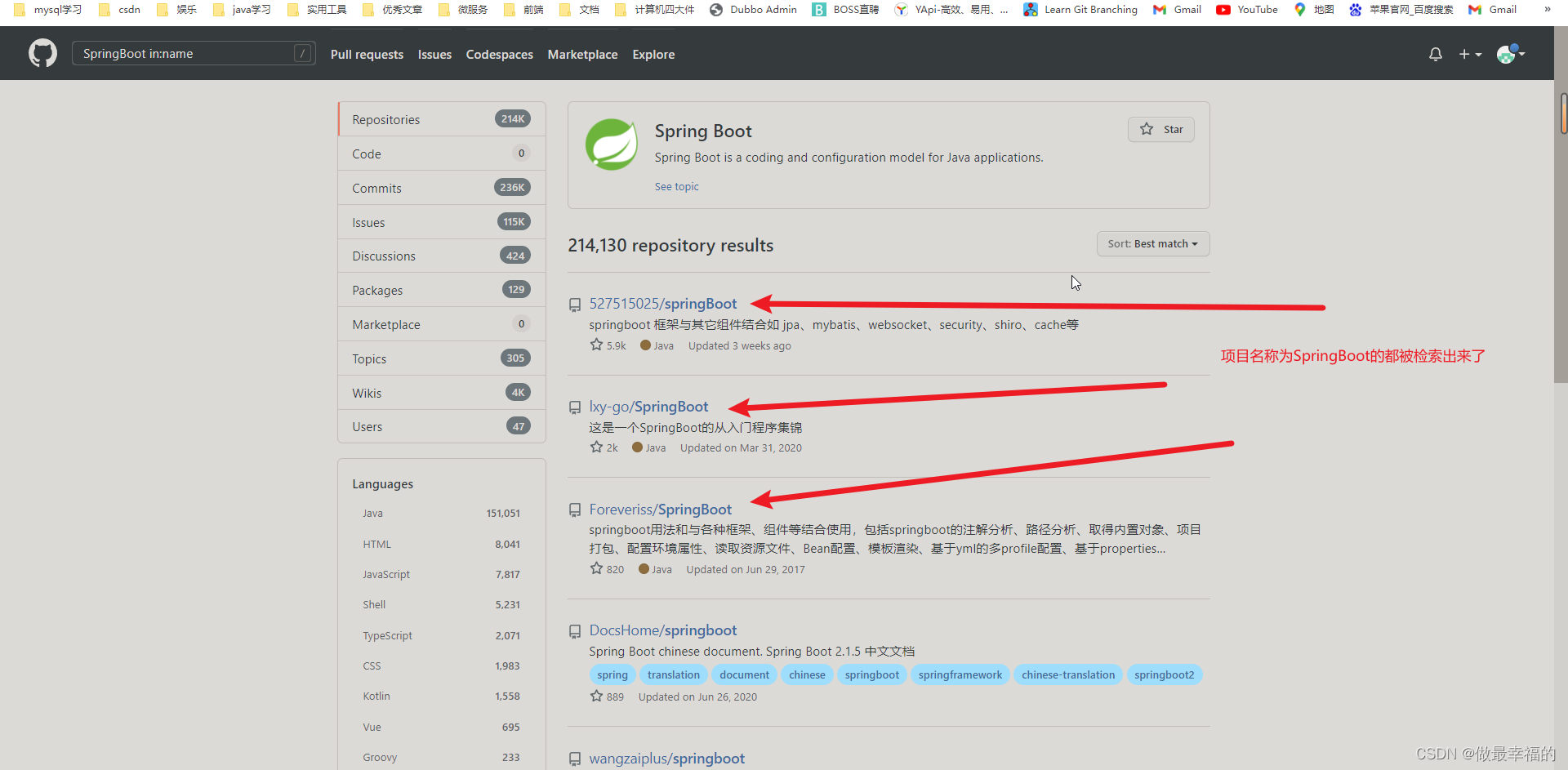The height and width of the screenshot is (770, 1568).
Task: Show more bookmarks chevron
Action: click(x=1547, y=10)
